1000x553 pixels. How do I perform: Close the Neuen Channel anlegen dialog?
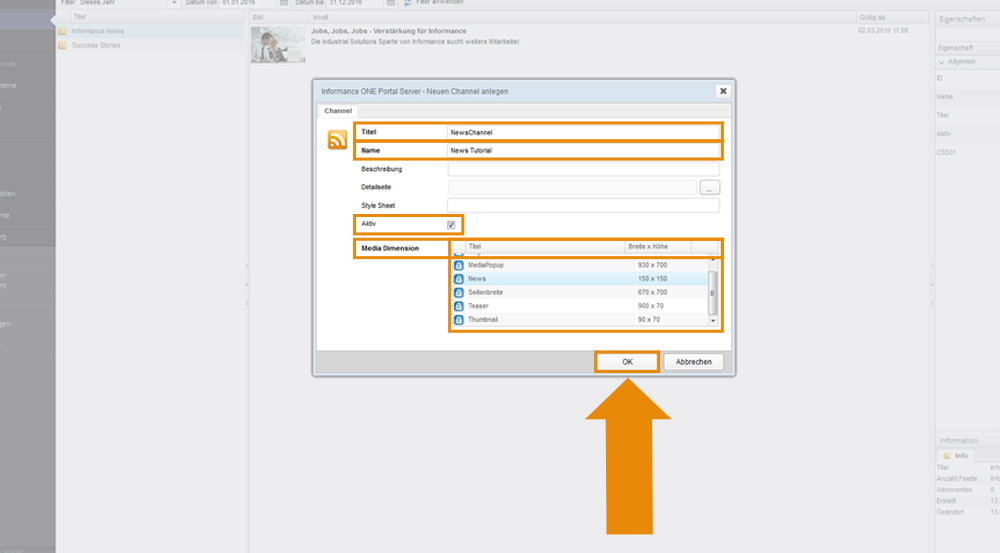(723, 91)
